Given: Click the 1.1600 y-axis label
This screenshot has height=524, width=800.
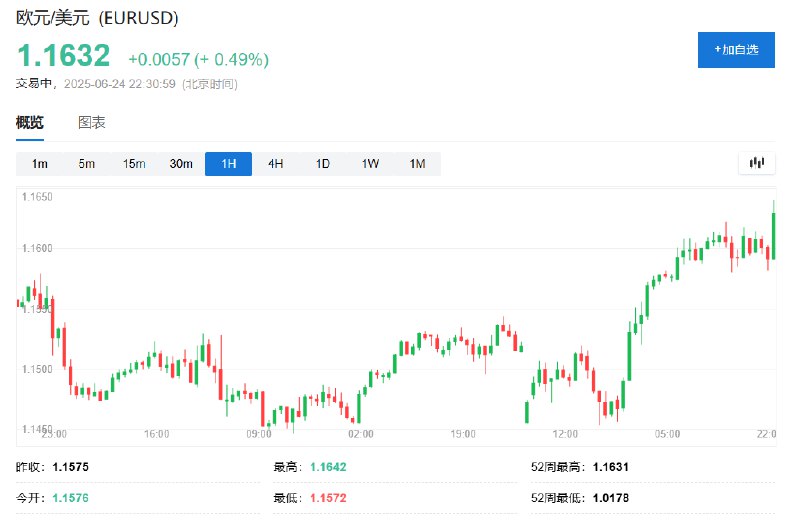Looking at the screenshot, I should (x=37, y=248).
